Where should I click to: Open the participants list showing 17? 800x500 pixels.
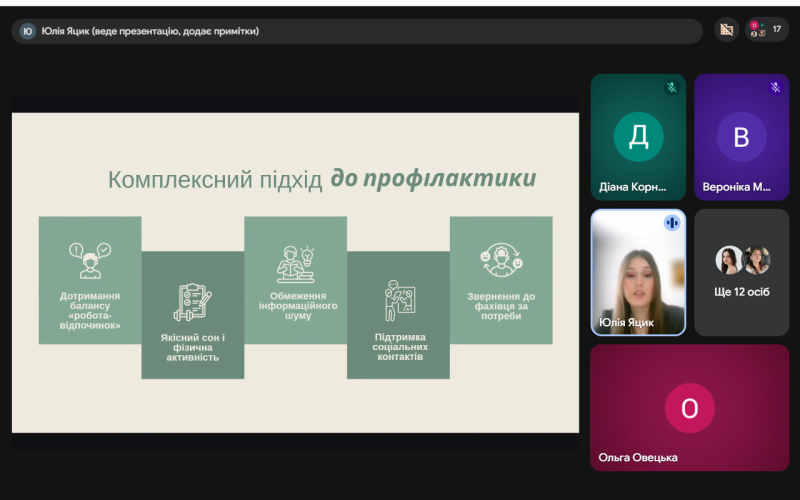(766, 30)
